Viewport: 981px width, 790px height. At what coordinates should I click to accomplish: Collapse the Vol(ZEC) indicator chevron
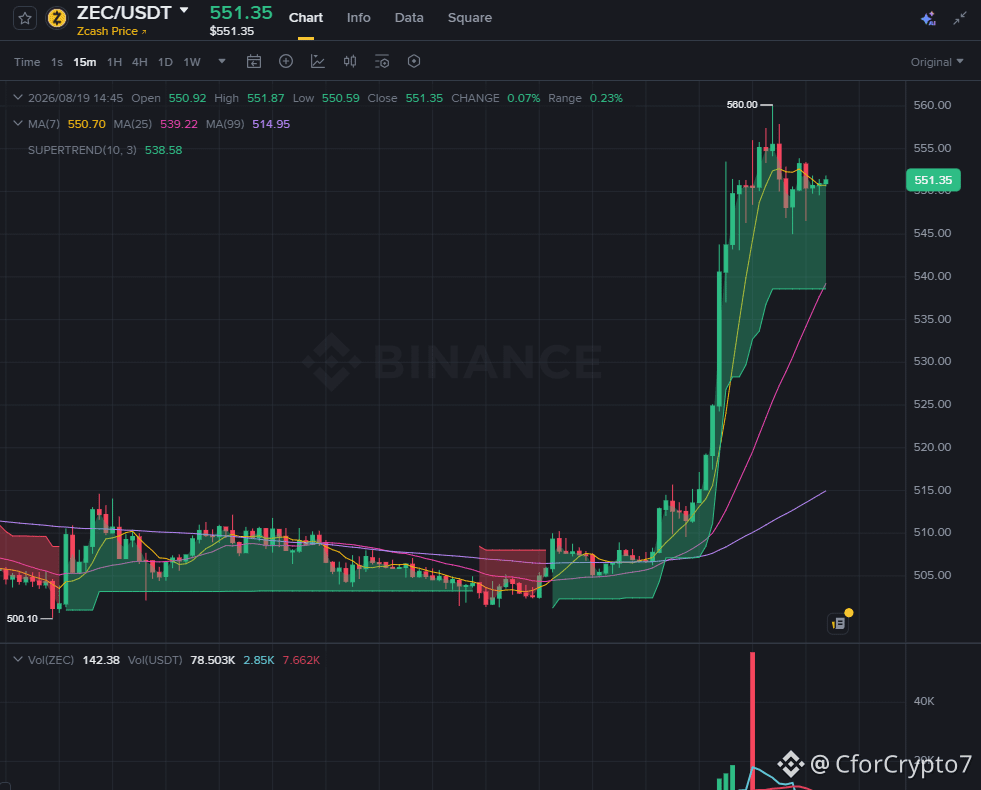pyautogui.click(x=18, y=659)
